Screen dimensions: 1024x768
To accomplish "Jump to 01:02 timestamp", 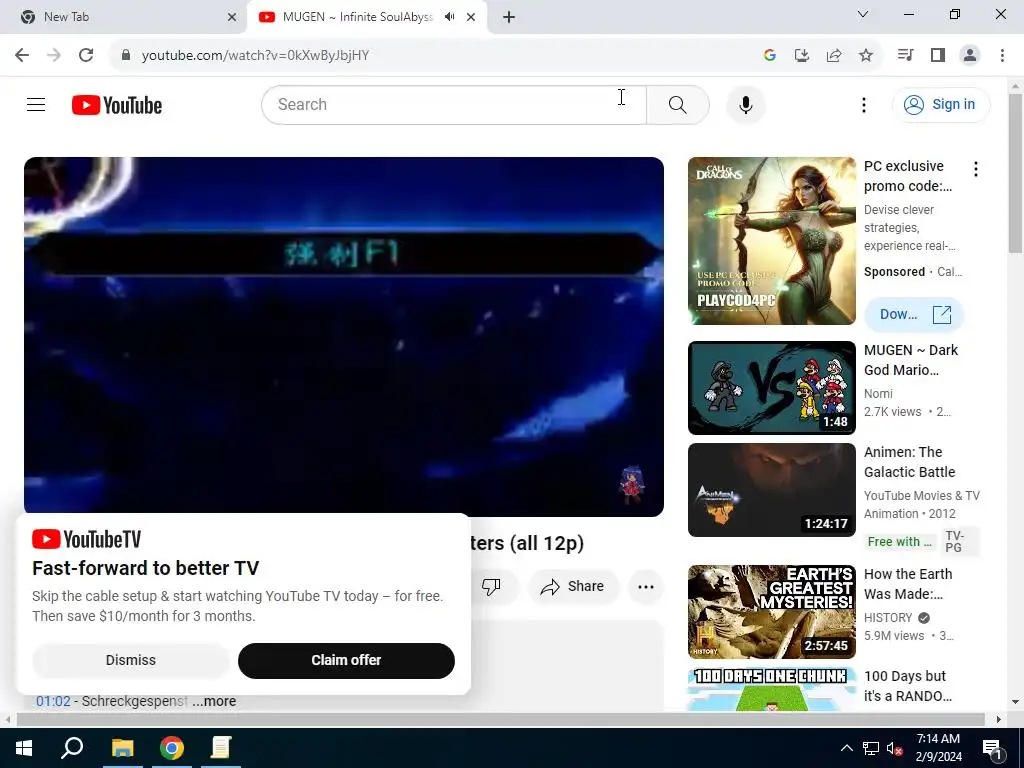I will click(53, 701).
